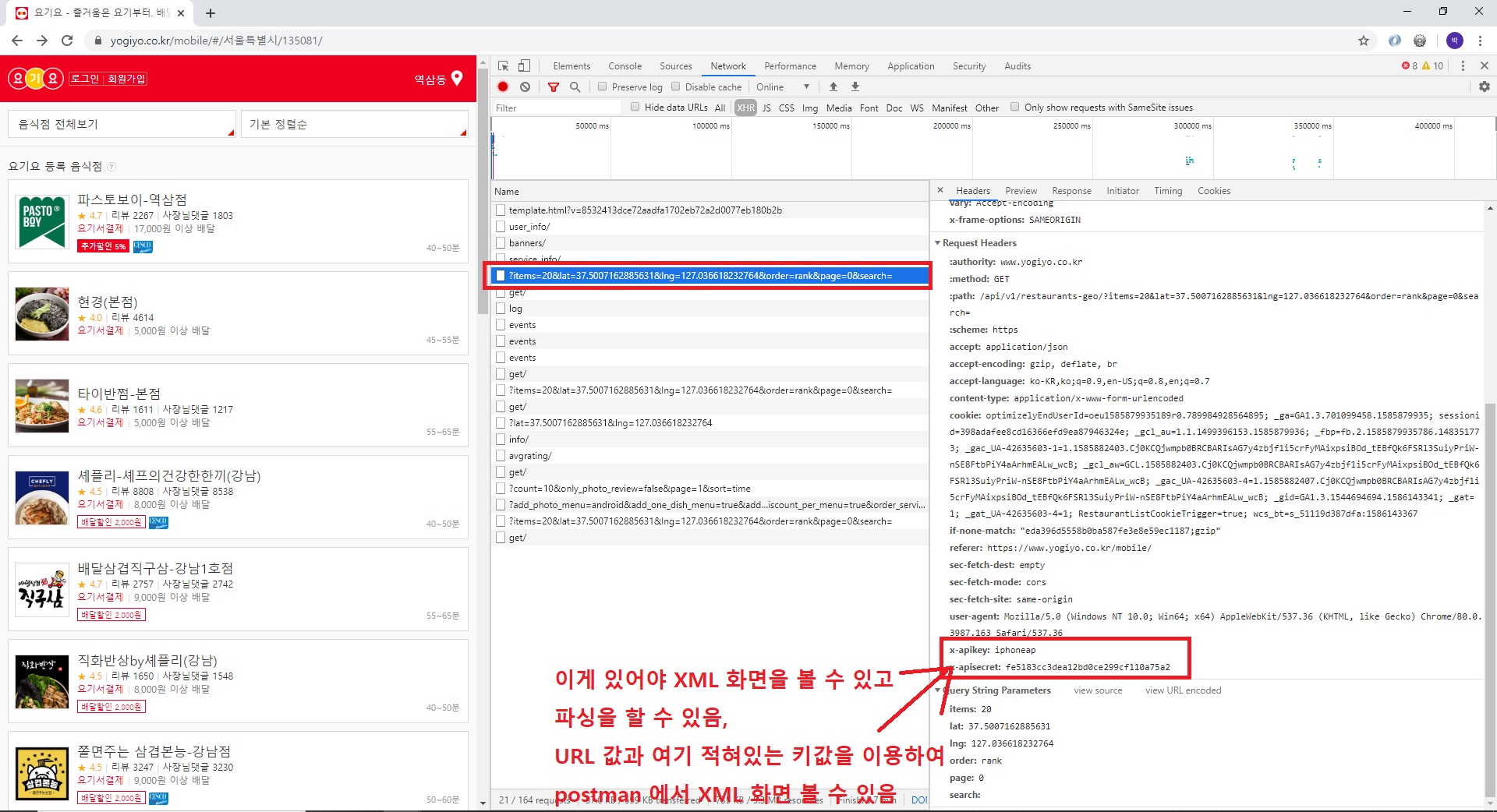Bookmark this page with the star icon
1497x812 pixels.
point(1364,41)
